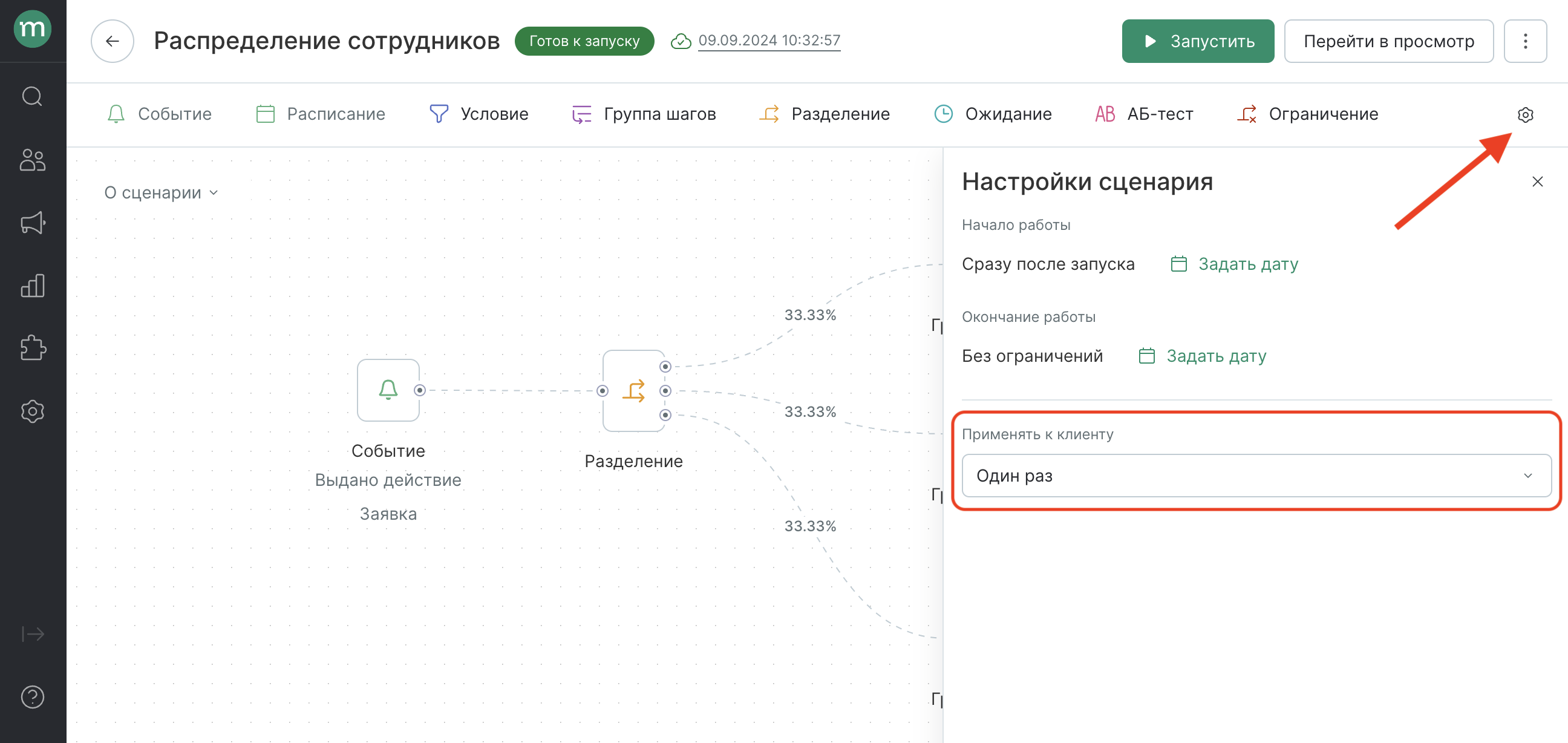Add an Ожидание step from the toolbar
Image resolution: width=1568 pixels, height=743 pixels.
click(x=993, y=114)
